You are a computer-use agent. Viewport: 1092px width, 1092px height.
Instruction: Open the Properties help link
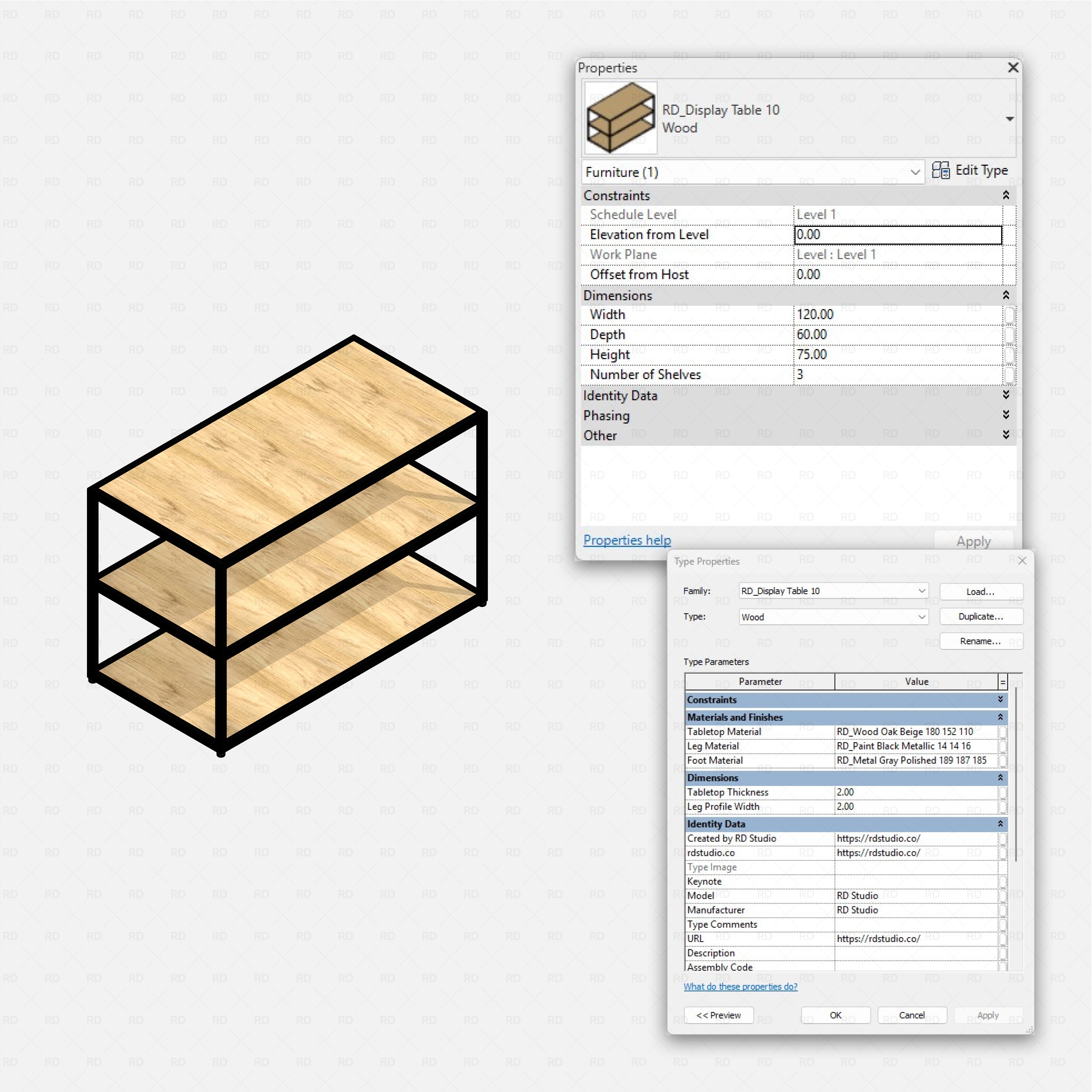click(x=627, y=540)
